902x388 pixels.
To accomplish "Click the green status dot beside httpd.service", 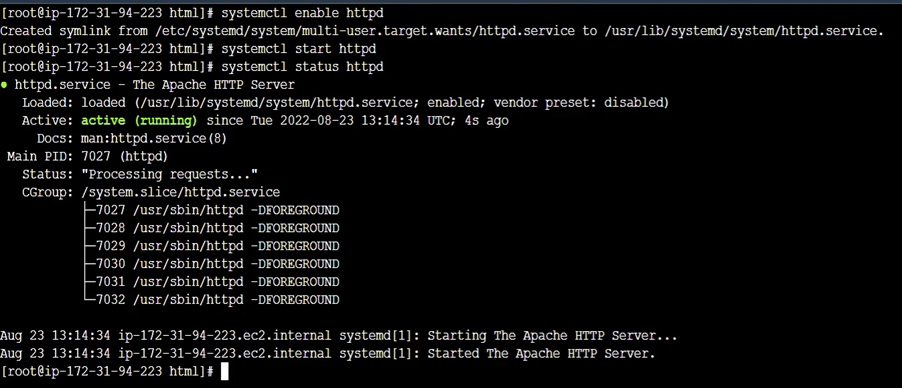I will coord(4,85).
